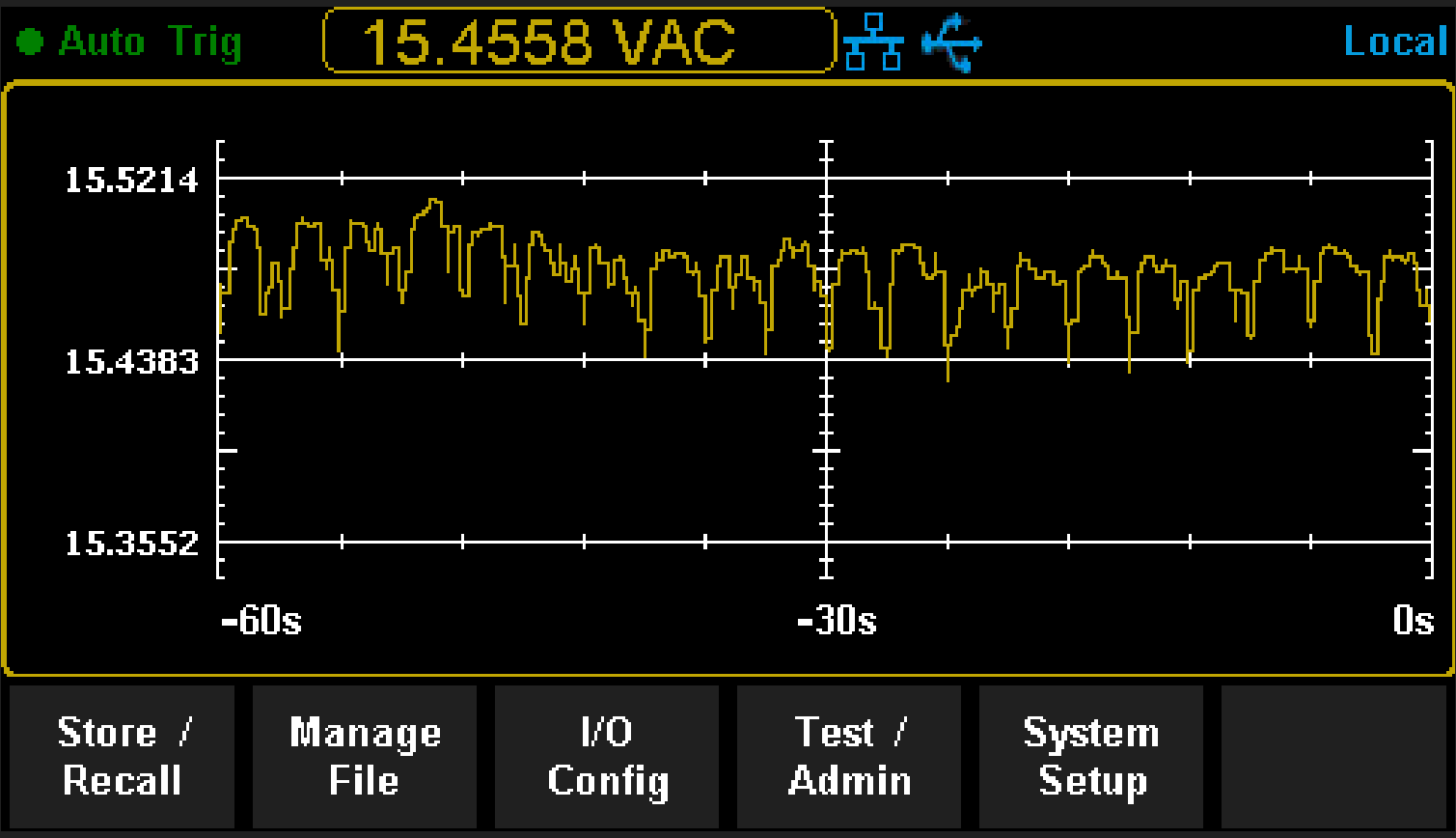Image resolution: width=1456 pixels, height=838 pixels.
Task: Open System Setup
Action: [x=1090, y=757]
